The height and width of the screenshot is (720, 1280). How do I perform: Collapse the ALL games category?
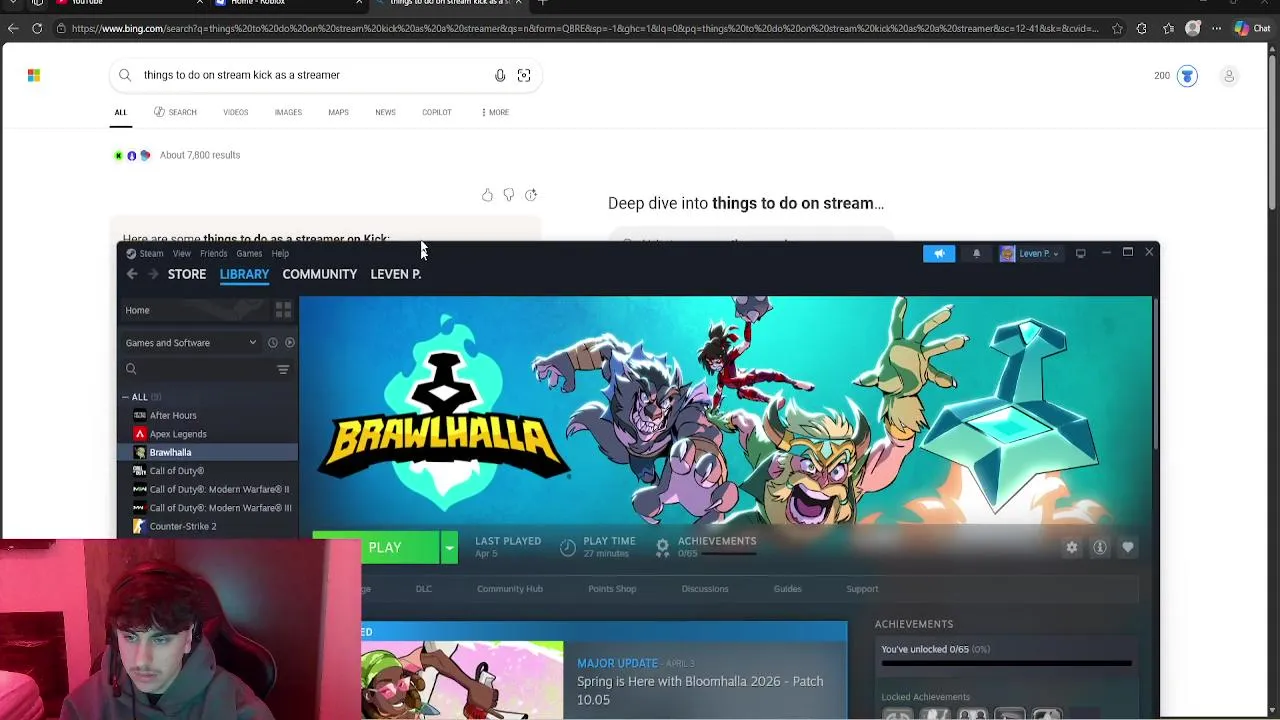[x=126, y=397]
